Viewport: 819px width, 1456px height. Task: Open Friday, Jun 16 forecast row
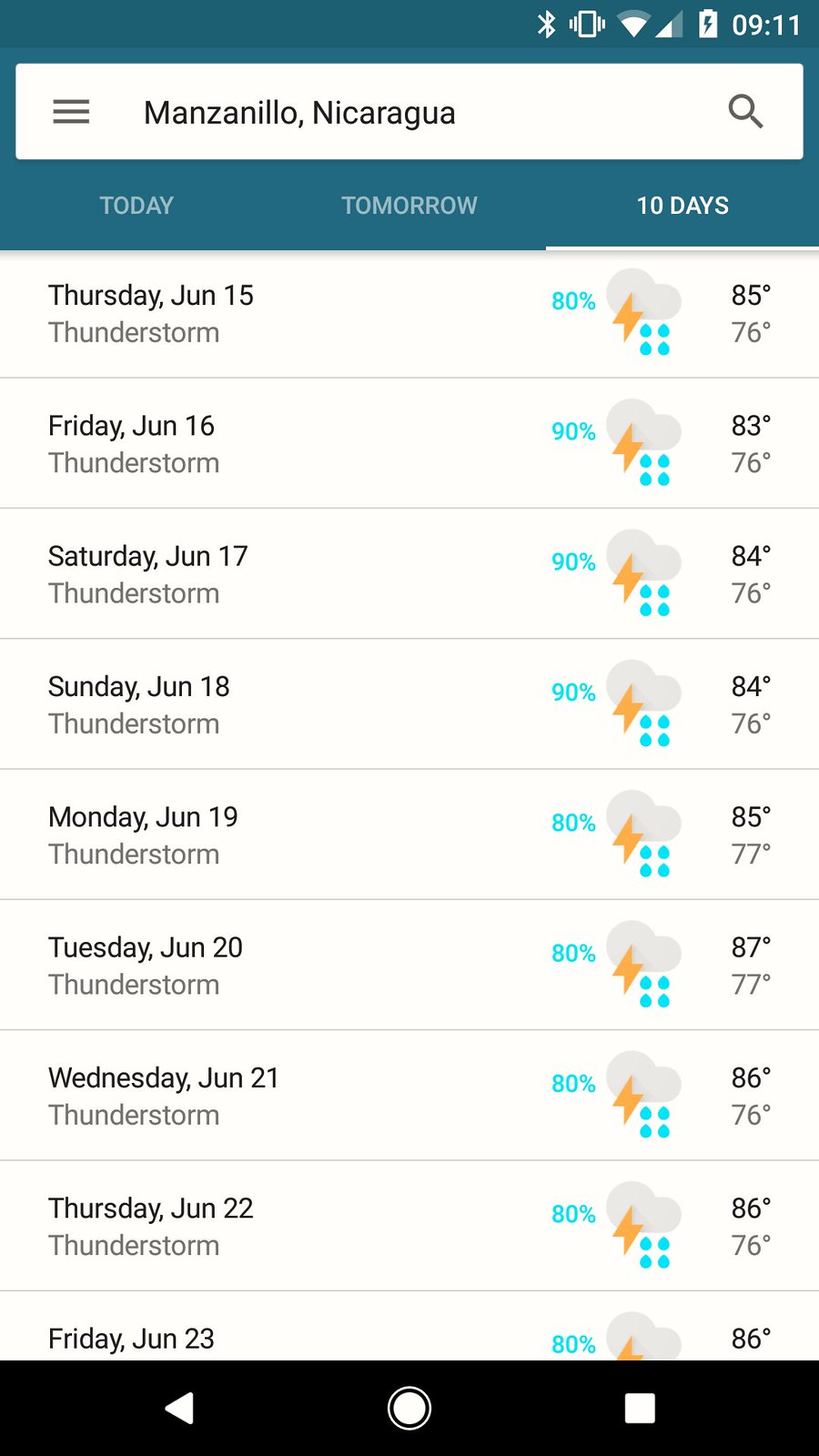(273, 444)
